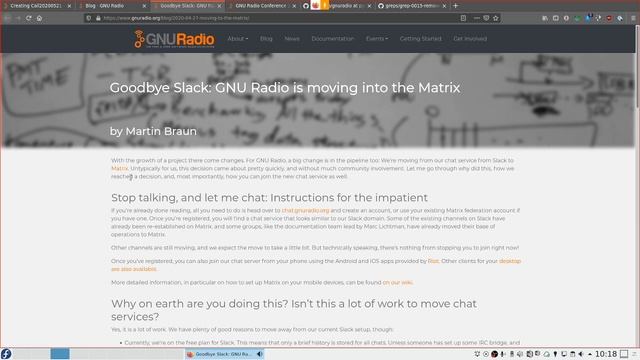Open Get Involved nav item

(470, 39)
